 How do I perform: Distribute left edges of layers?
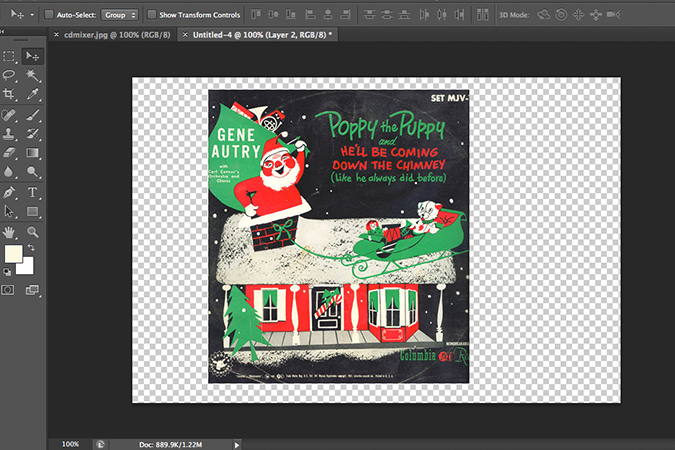pos(424,15)
